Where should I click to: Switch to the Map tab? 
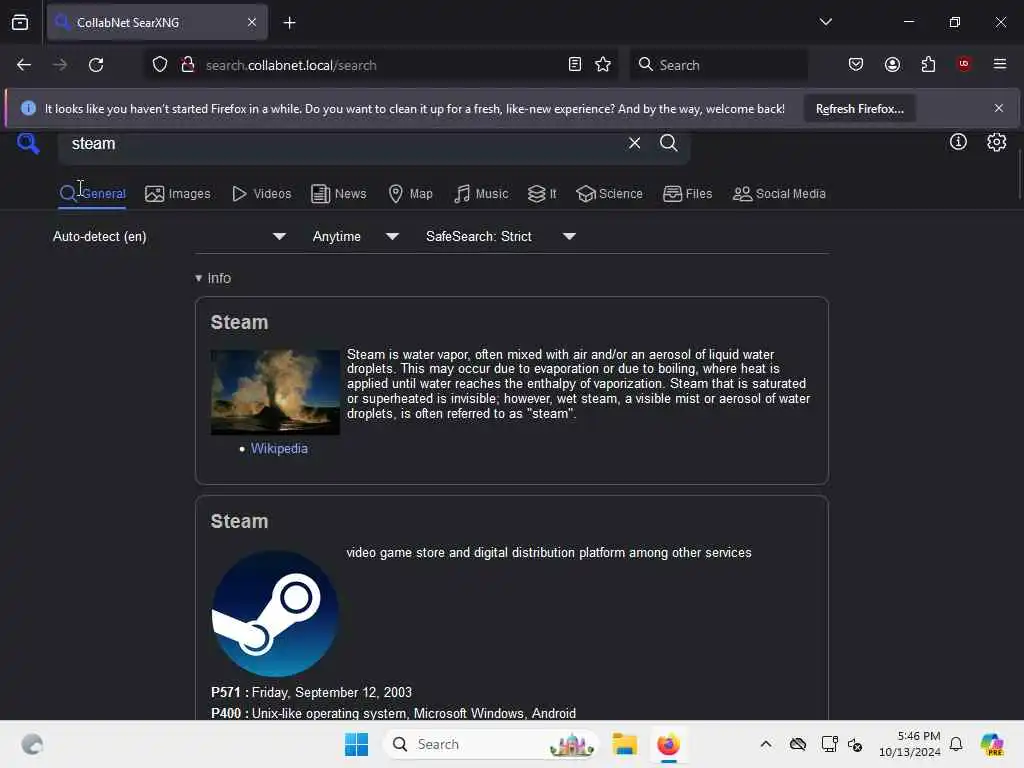click(x=410, y=193)
